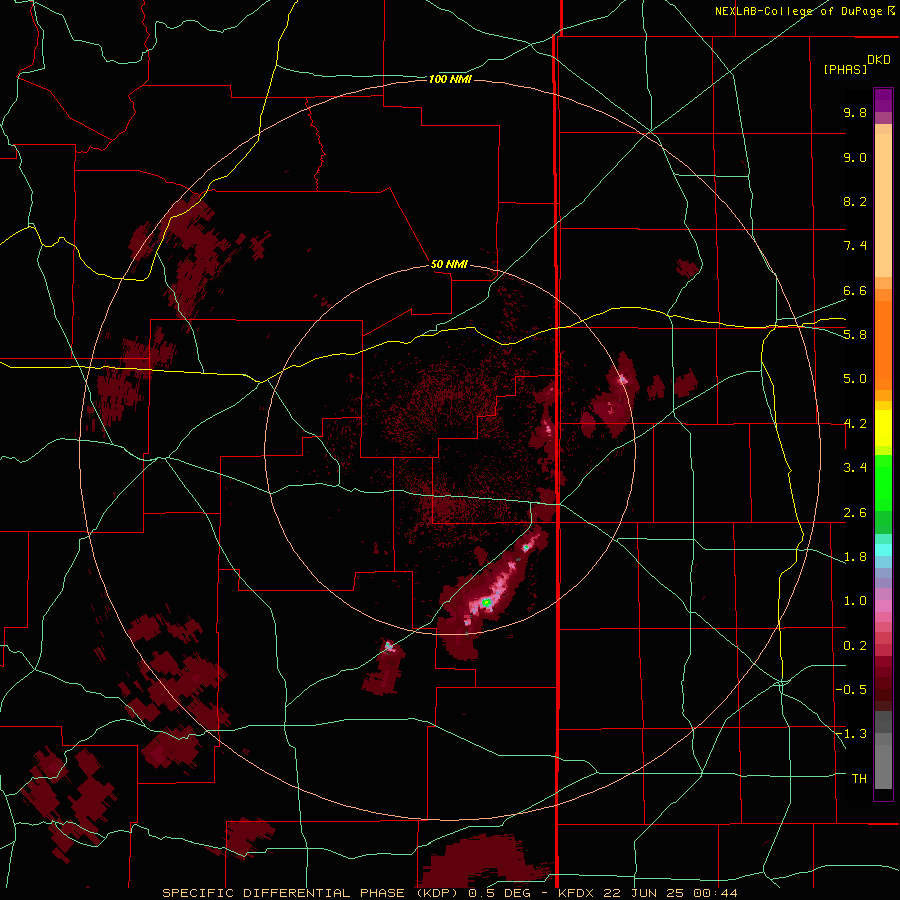Pick the bright green segment of color bar
Viewport: 900px width, 900px height.
[x=883, y=482]
